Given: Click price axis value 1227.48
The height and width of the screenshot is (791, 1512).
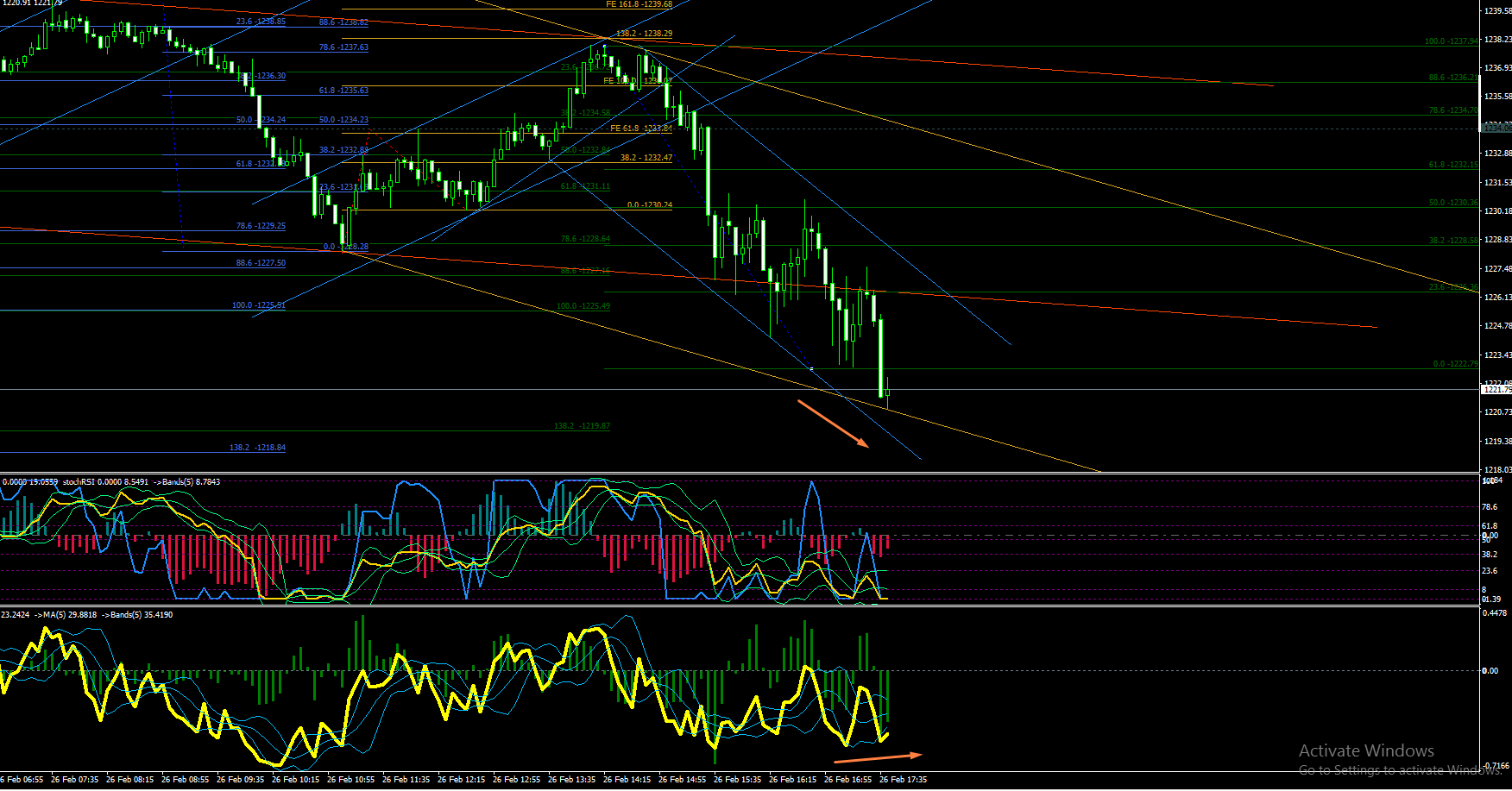Looking at the screenshot, I should (x=1497, y=269).
